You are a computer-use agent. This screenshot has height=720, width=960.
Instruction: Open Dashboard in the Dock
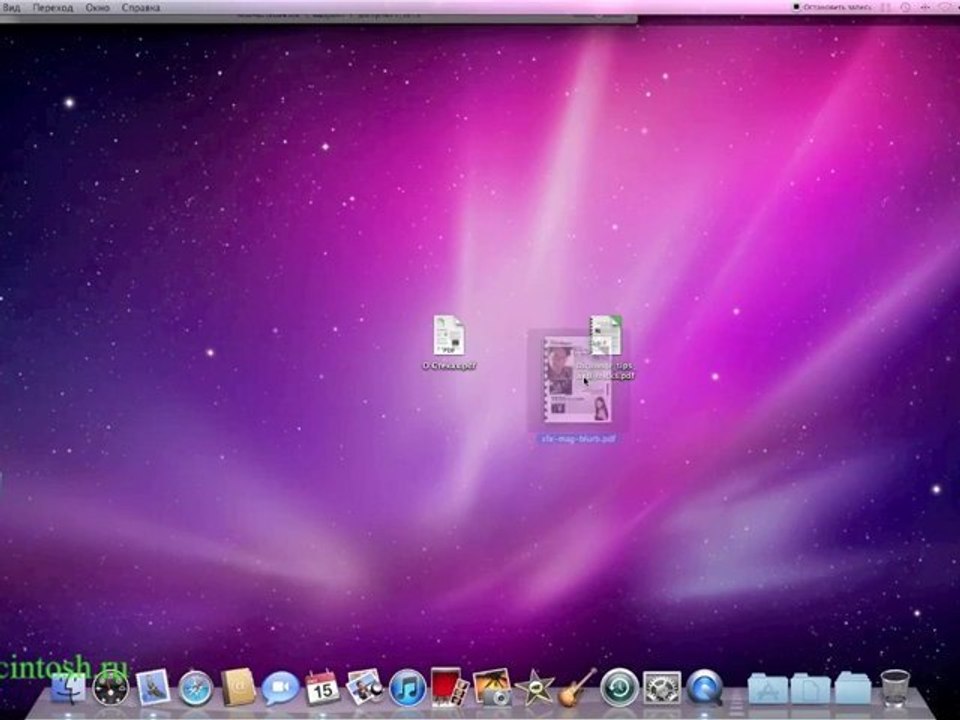[111, 688]
